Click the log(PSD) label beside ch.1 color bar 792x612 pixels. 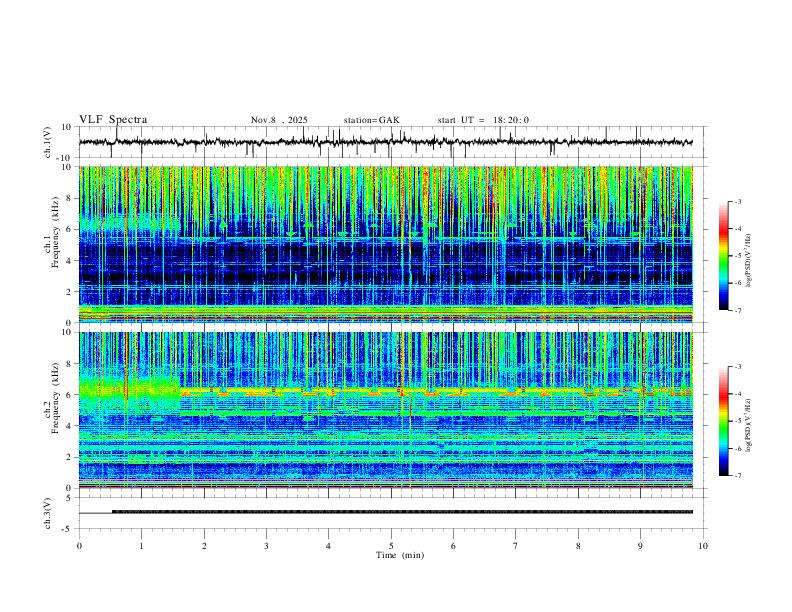coord(748,261)
